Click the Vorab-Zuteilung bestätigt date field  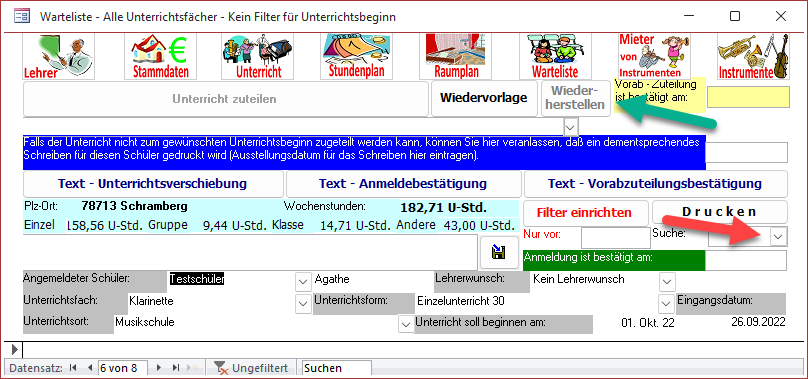(x=748, y=97)
